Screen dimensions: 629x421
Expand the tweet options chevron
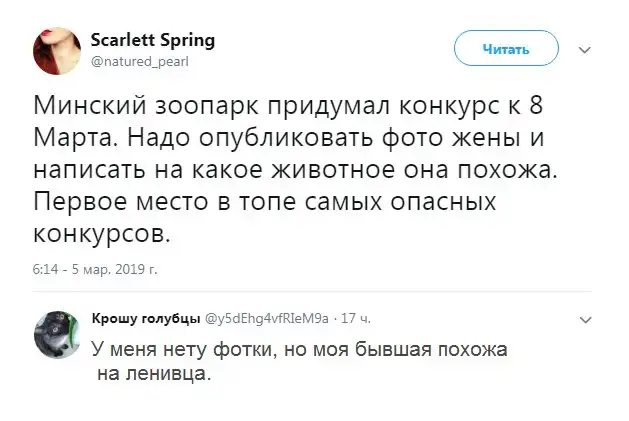(586, 48)
